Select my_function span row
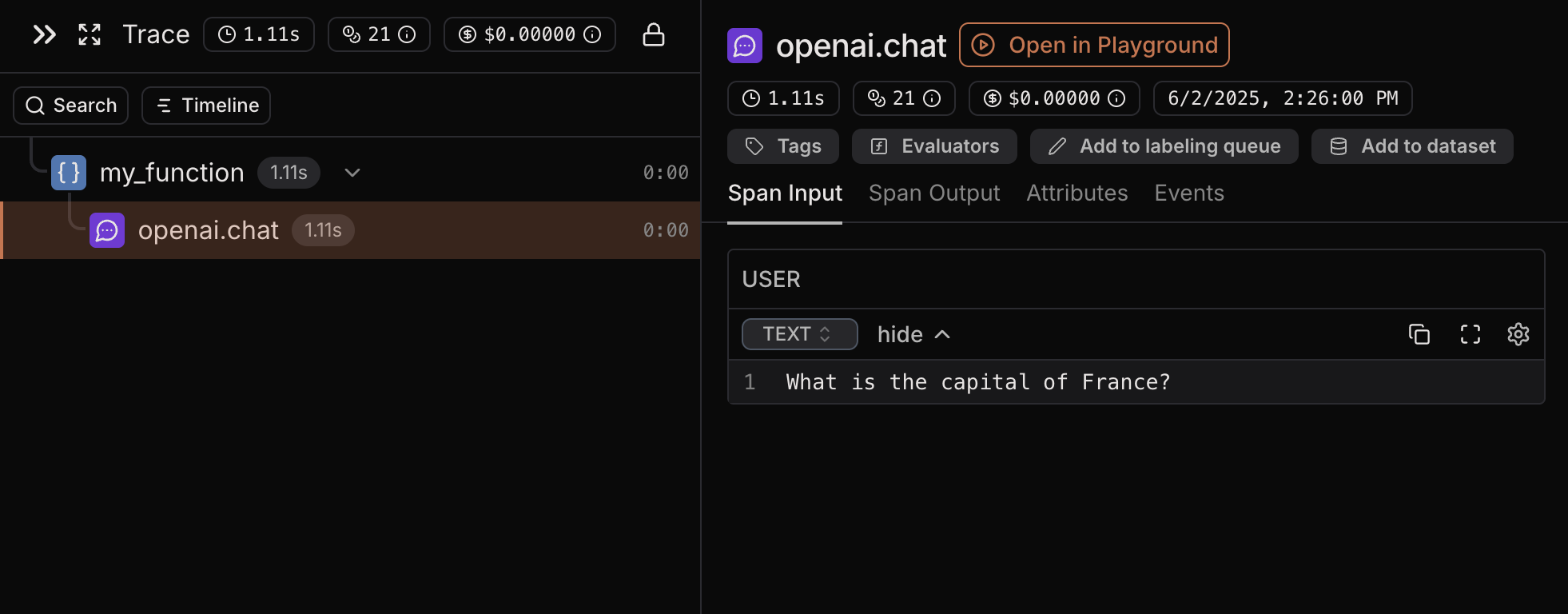The height and width of the screenshot is (614, 1568). [x=350, y=173]
